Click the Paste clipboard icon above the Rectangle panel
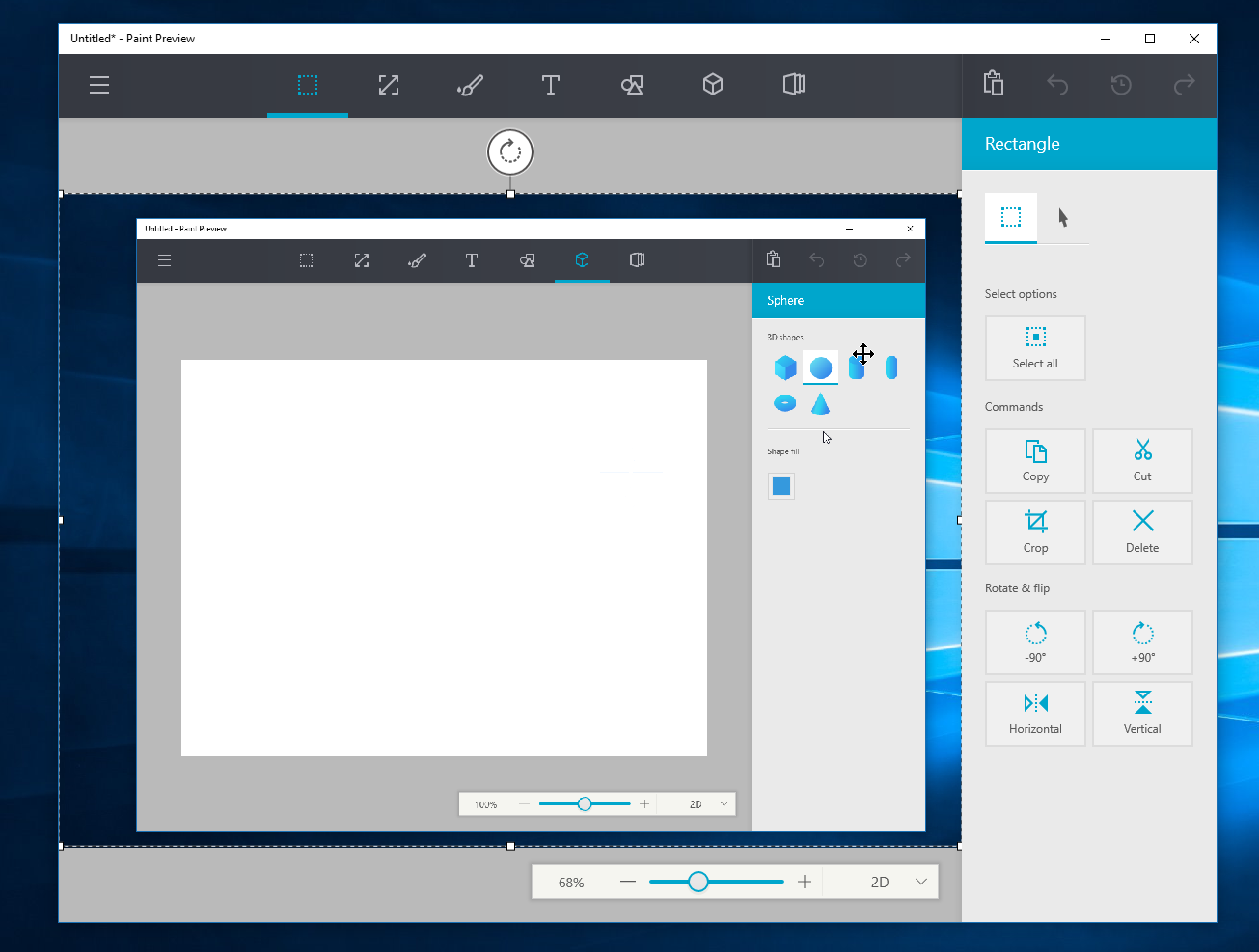 [x=994, y=84]
